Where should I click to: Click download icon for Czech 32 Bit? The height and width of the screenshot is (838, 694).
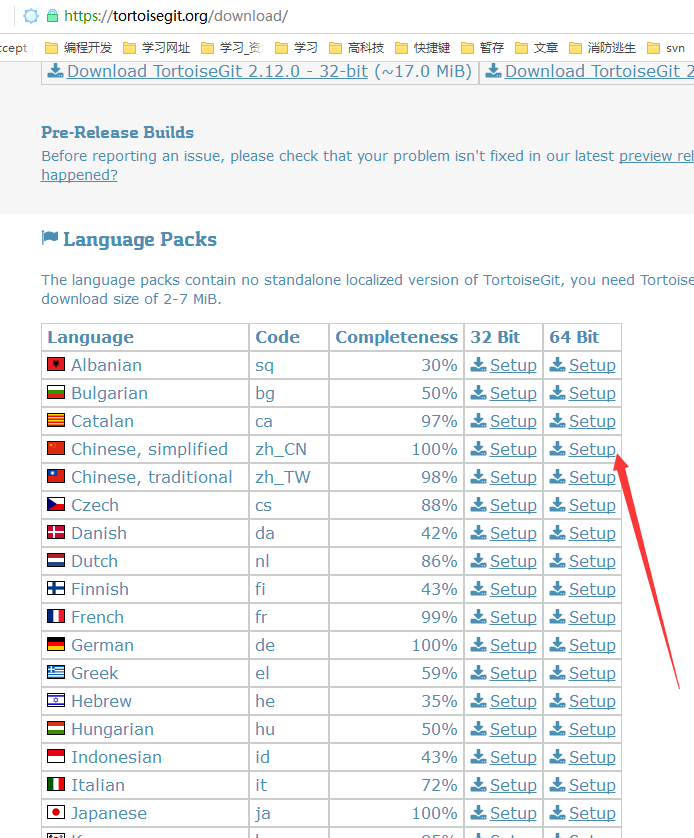click(478, 505)
